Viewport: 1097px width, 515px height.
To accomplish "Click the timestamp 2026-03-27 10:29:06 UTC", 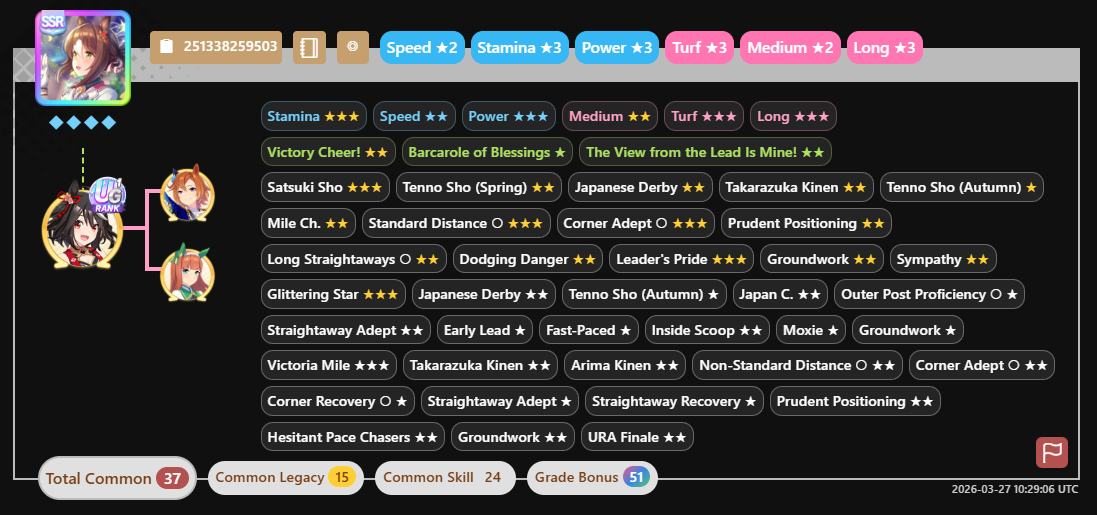I will click(1014, 489).
